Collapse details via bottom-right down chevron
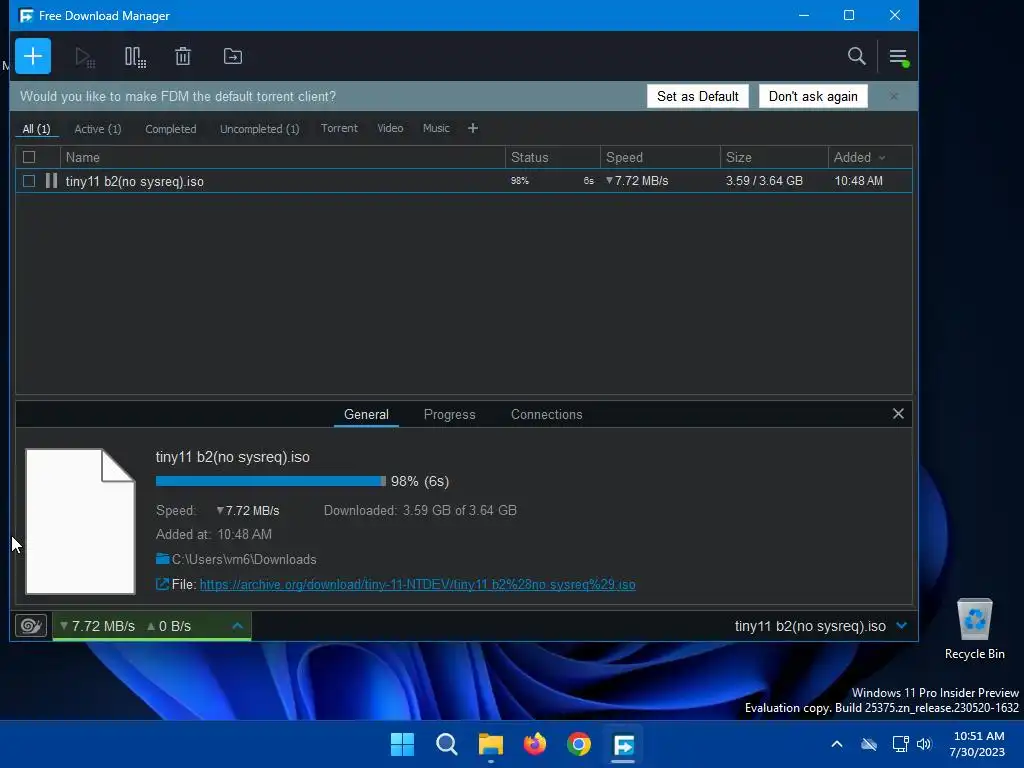The width and height of the screenshot is (1024, 768). tap(902, 626)
